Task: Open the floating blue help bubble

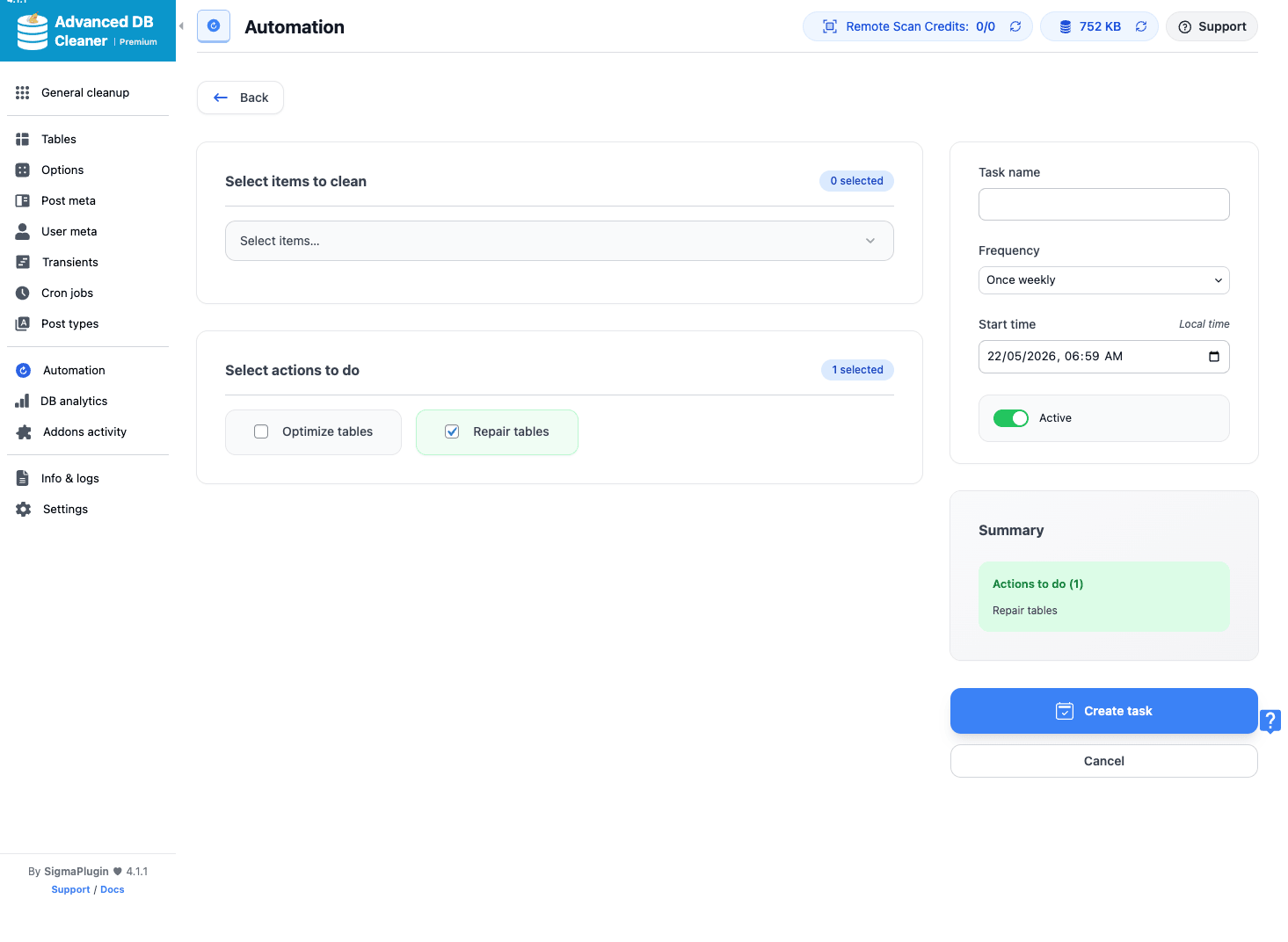Action: pyautogui.click(x=1270, y=721)
